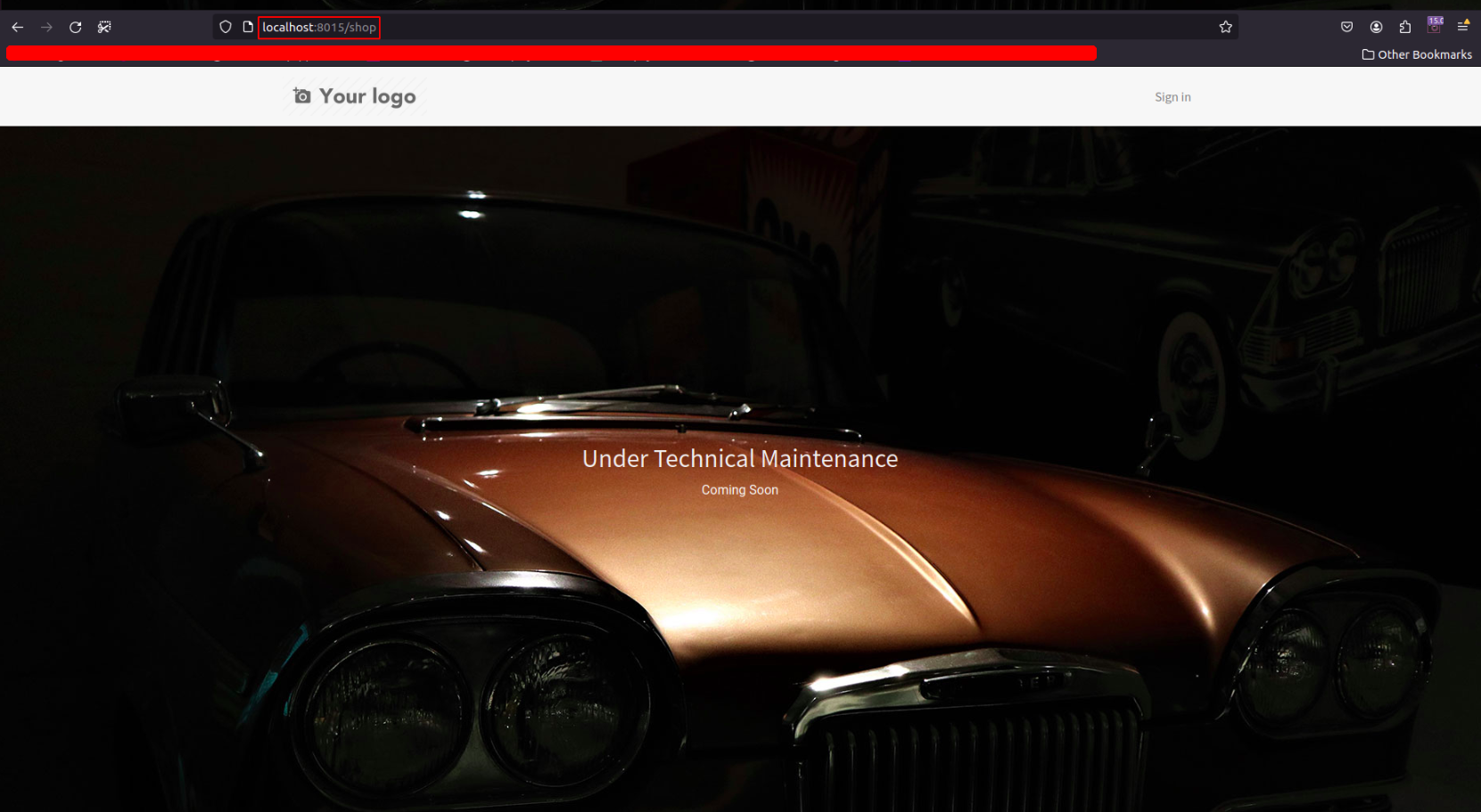
Task: Click the Coming Soon text
Action: pyautogui.click(x=740, y=490)
